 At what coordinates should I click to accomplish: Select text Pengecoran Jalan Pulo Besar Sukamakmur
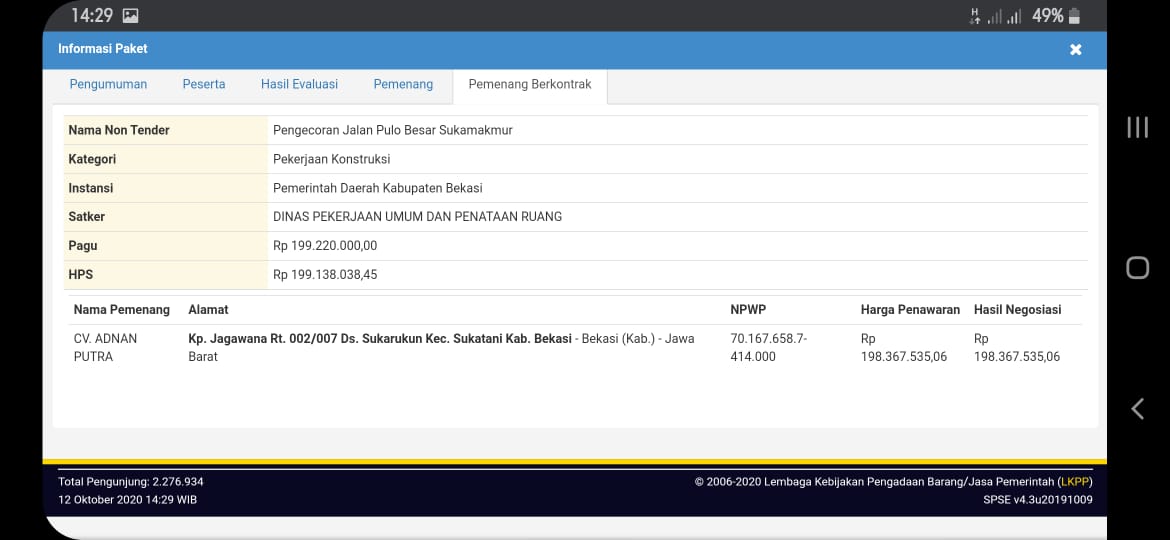(x=392, y=130)
